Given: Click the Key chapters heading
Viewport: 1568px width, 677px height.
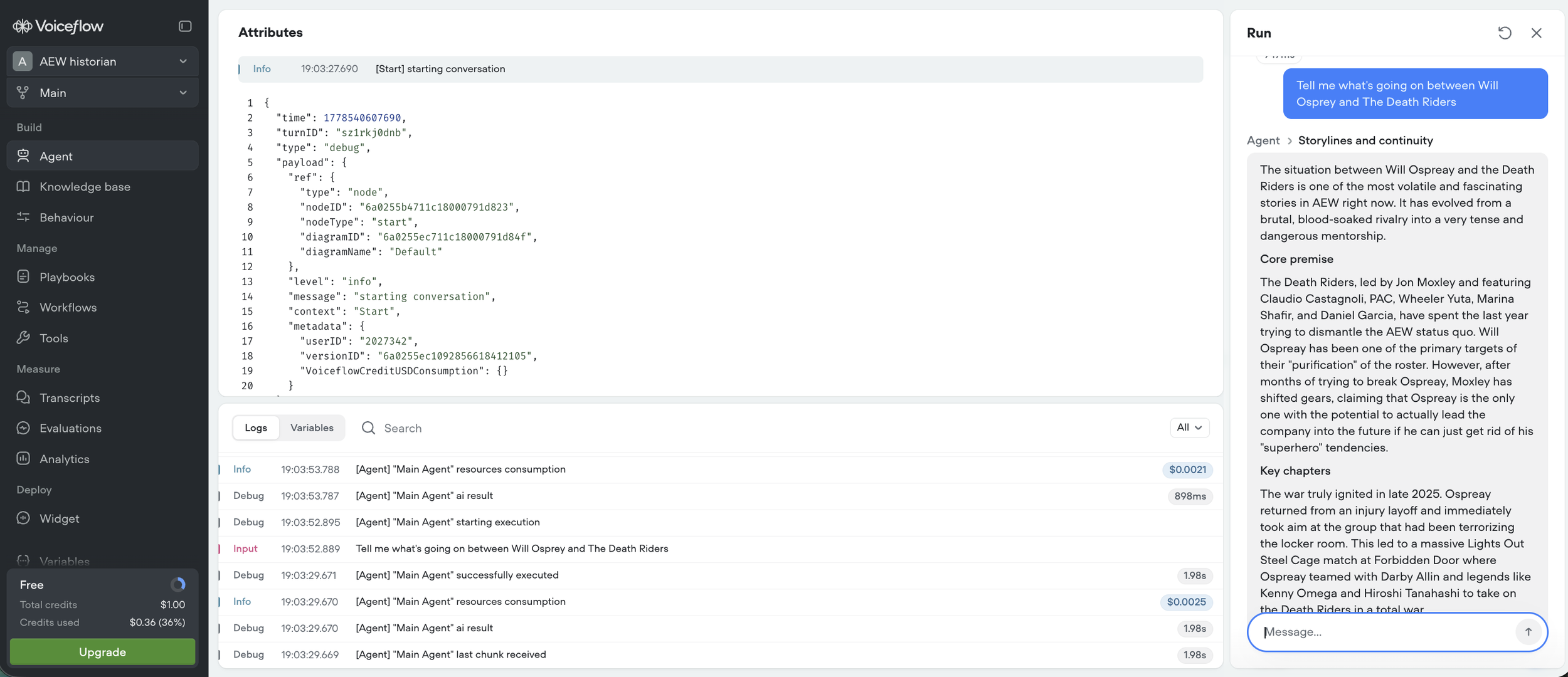Looking at the screenshot, I should pyautogui.click(x=1295, y=471).
